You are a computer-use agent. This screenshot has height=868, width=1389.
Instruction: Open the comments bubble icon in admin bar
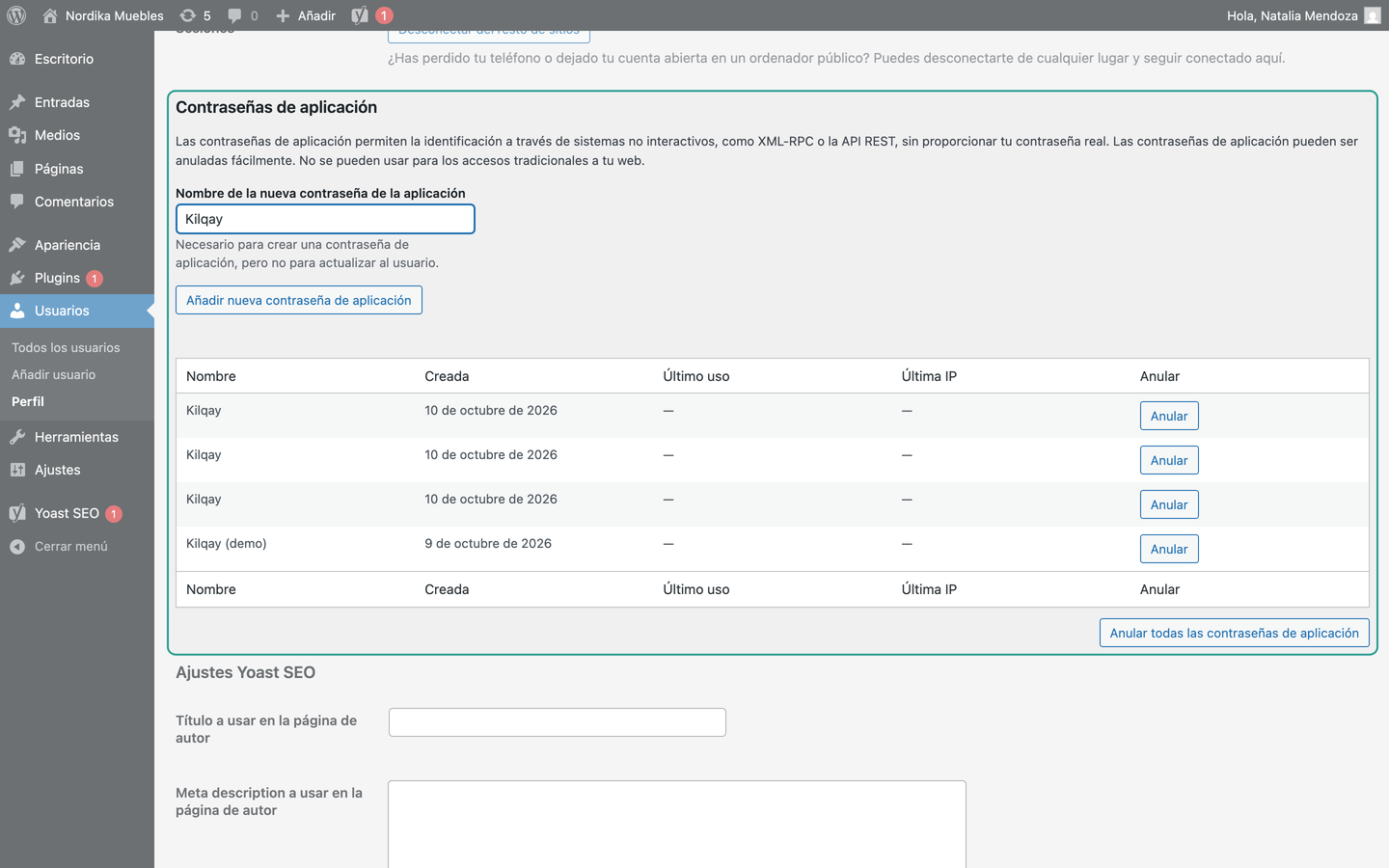(x=234, y=15)
